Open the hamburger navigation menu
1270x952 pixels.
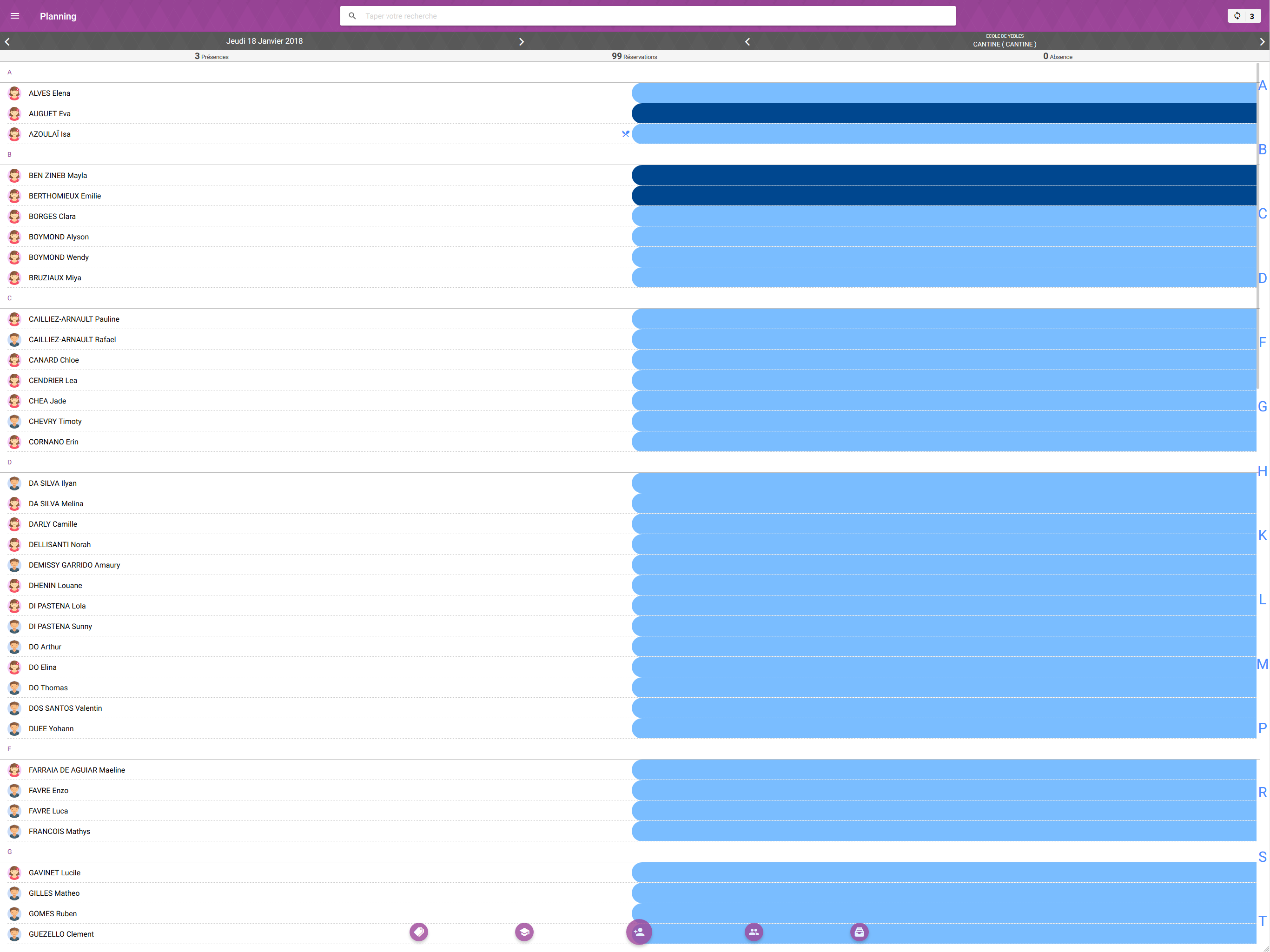pyautogui.click(x=15, y=16)
